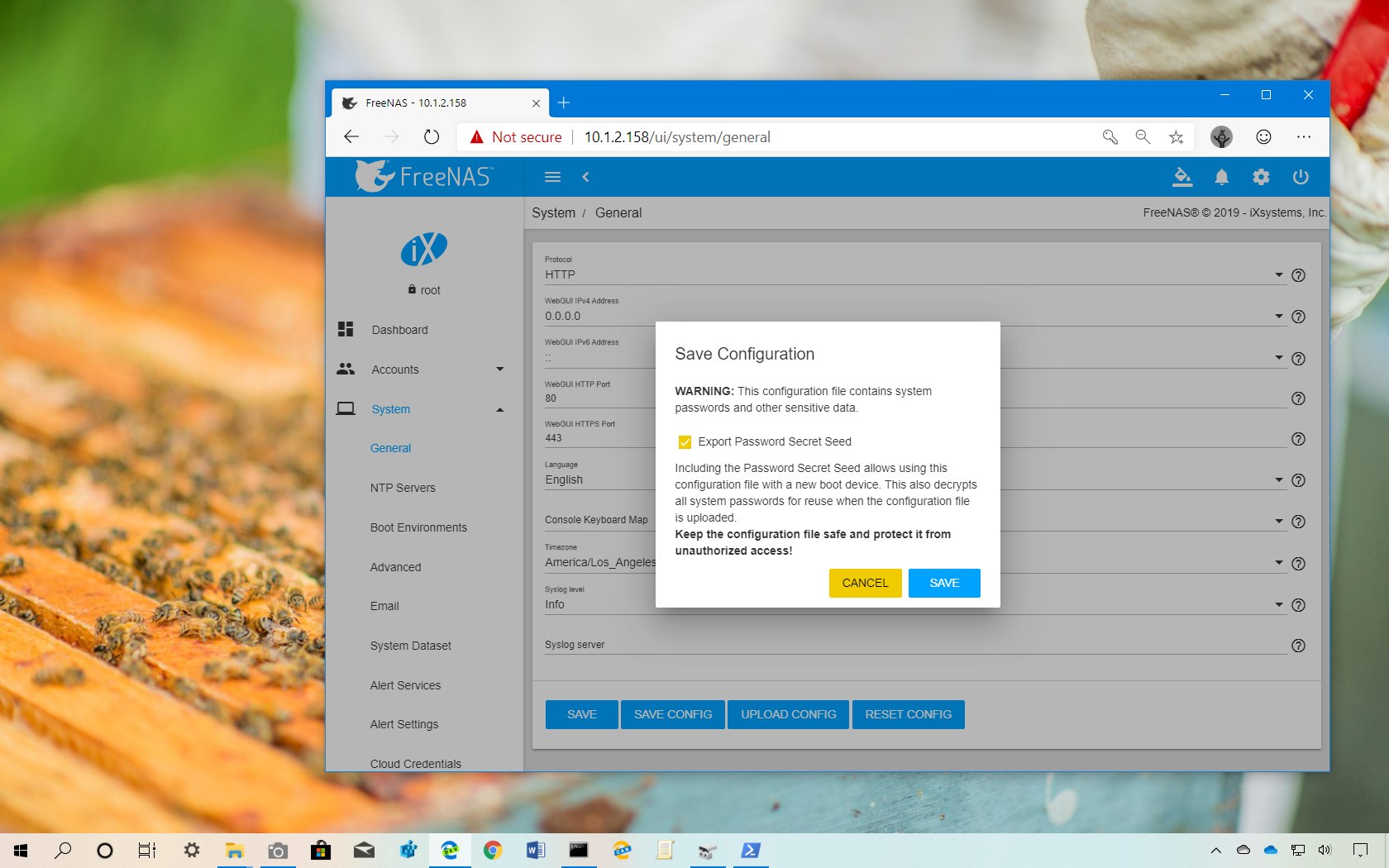Click the Syslog server input field

tap(909, 645)
